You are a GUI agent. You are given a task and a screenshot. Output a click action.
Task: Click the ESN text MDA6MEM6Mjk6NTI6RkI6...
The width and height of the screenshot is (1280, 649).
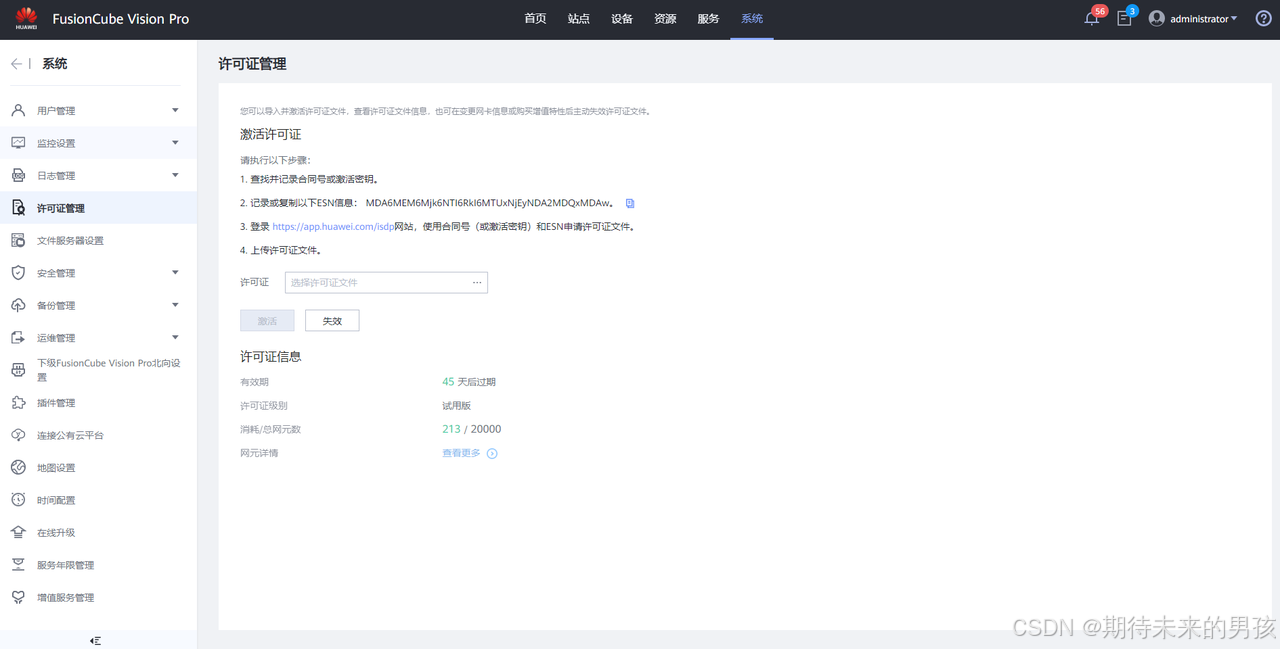pos(489,203)
